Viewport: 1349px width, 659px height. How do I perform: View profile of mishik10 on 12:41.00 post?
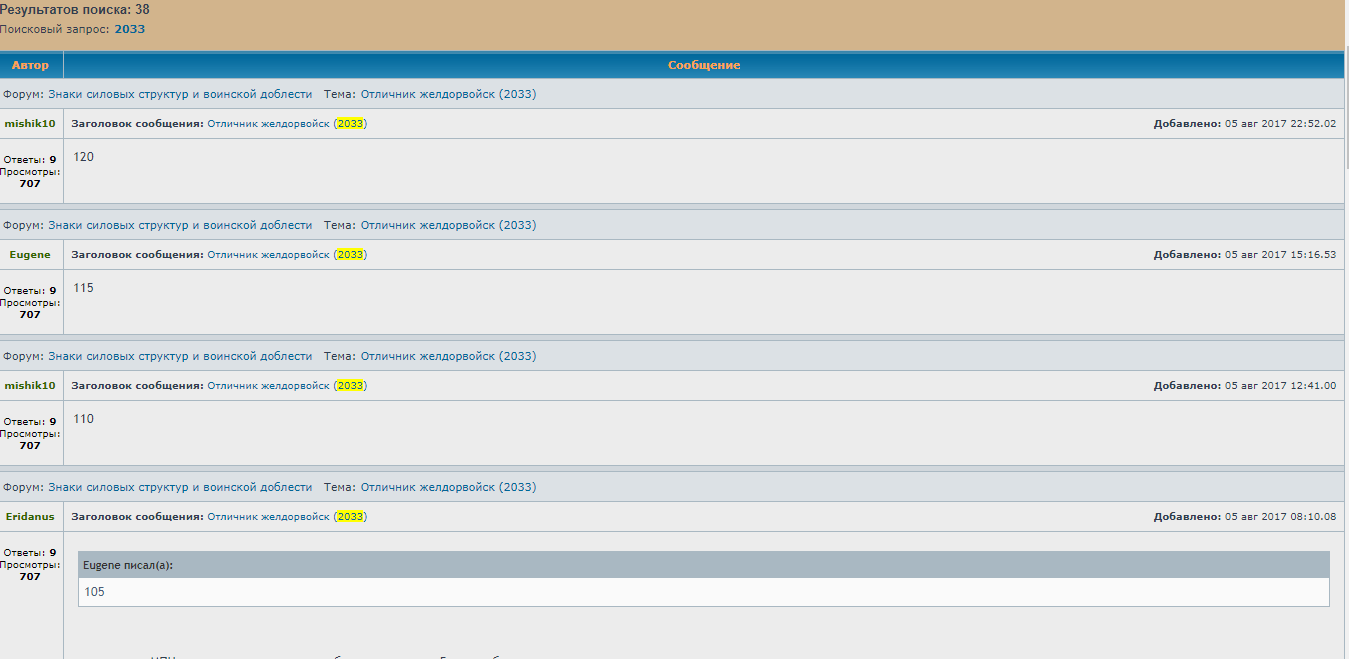tap(30, 386)
